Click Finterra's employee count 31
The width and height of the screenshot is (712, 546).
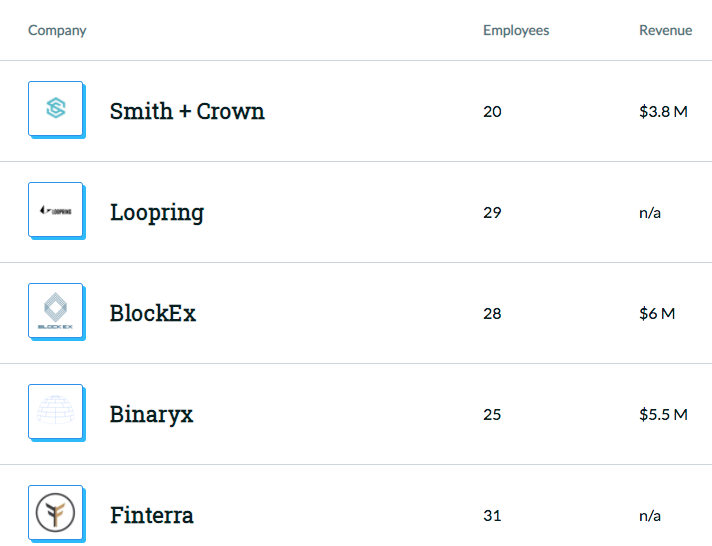pyautogui.click(x=492, y=515)
